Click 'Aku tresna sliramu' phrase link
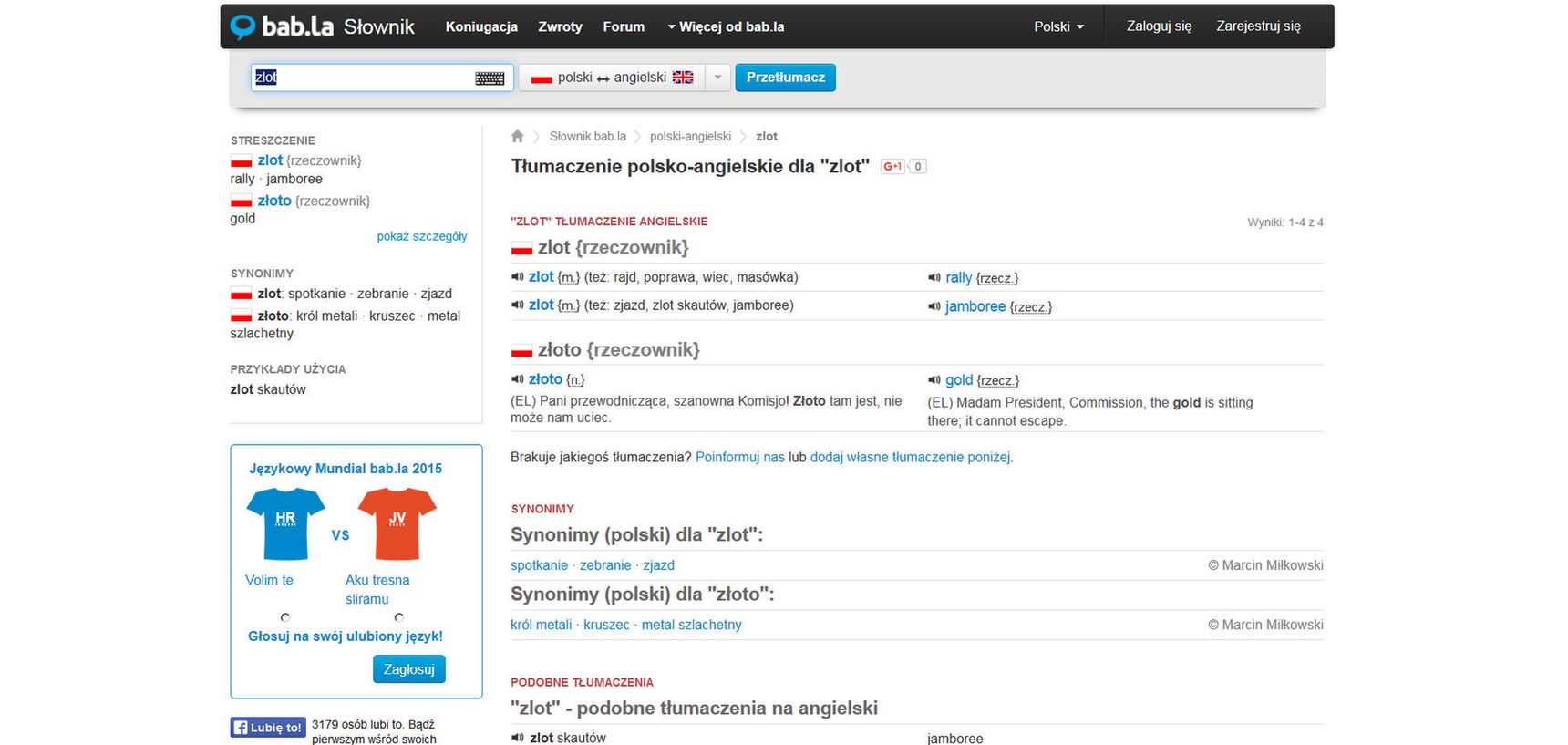The height and width of the screenshot is (745, 1568). (377, 589)
